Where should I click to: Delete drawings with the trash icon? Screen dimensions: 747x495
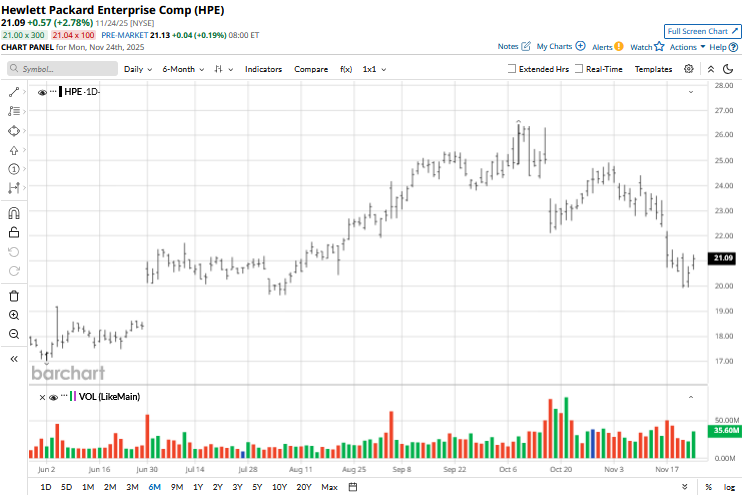coord(14,296)
